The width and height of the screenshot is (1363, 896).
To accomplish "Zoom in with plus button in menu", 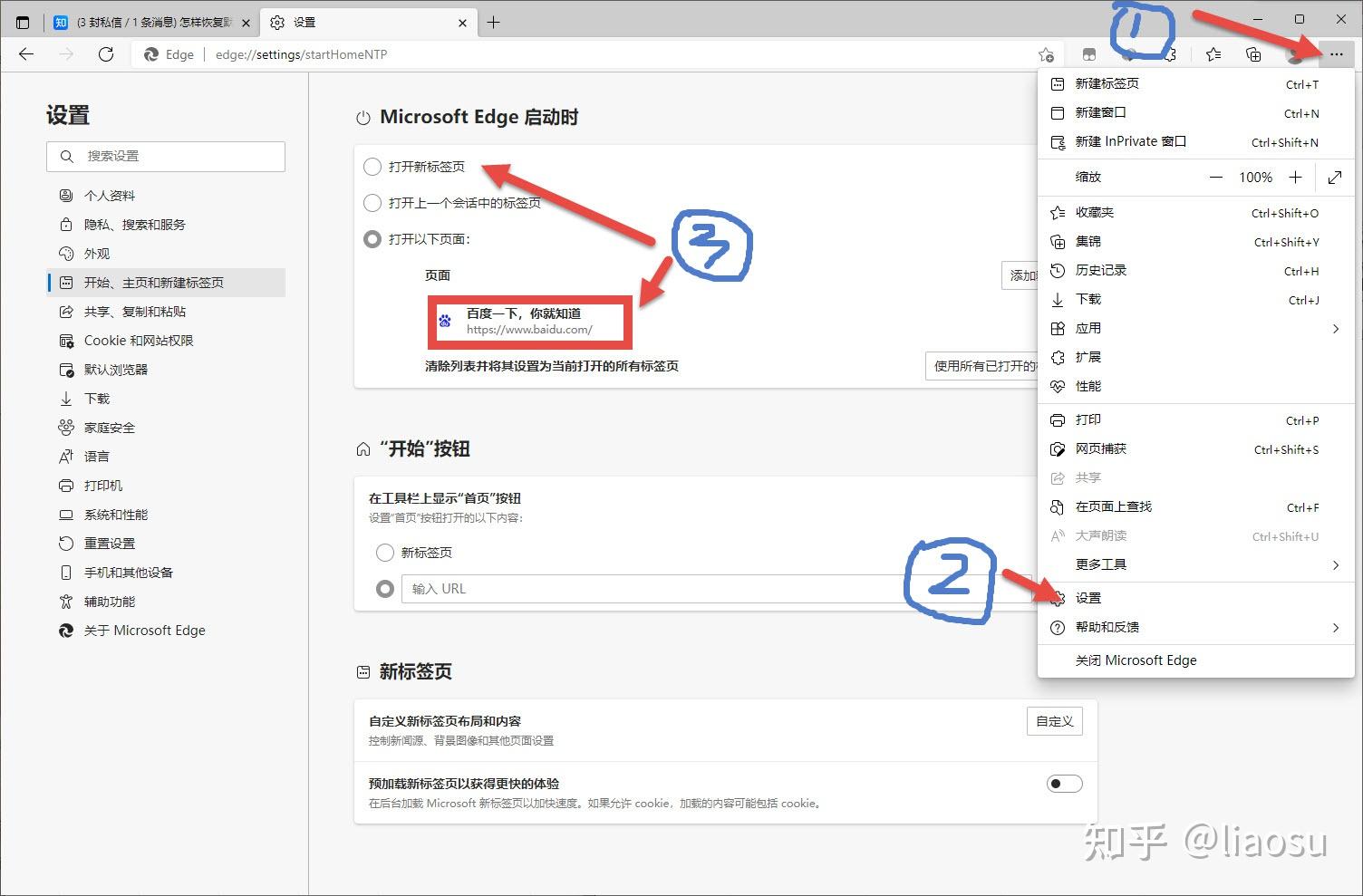I will pyautogui.click(x=1296, y=178).
